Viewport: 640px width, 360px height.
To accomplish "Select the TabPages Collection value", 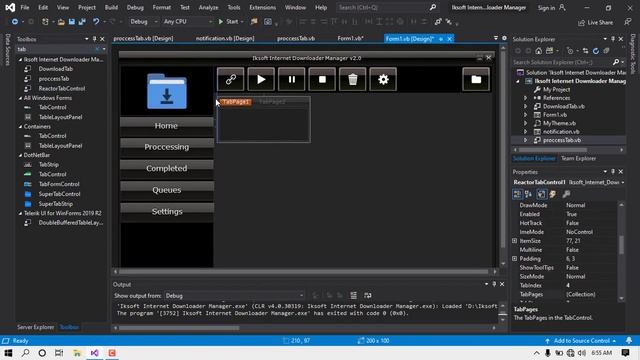I will [x=580, y=294].
